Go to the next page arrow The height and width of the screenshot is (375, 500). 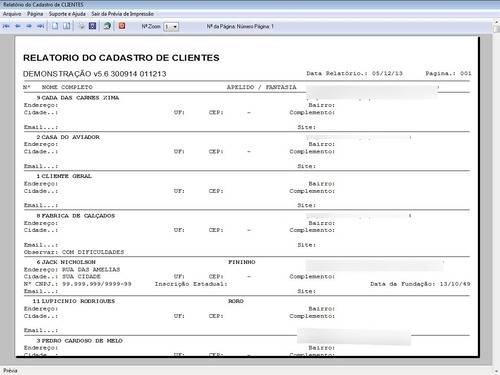tap(29, 26)
